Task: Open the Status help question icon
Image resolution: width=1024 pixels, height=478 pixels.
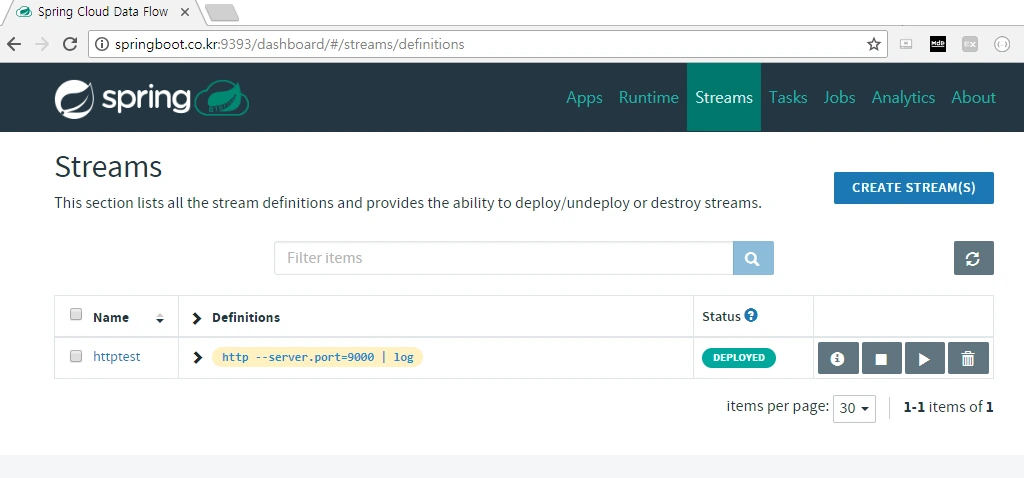Action: pyautogui.click(x=750, y=315)
